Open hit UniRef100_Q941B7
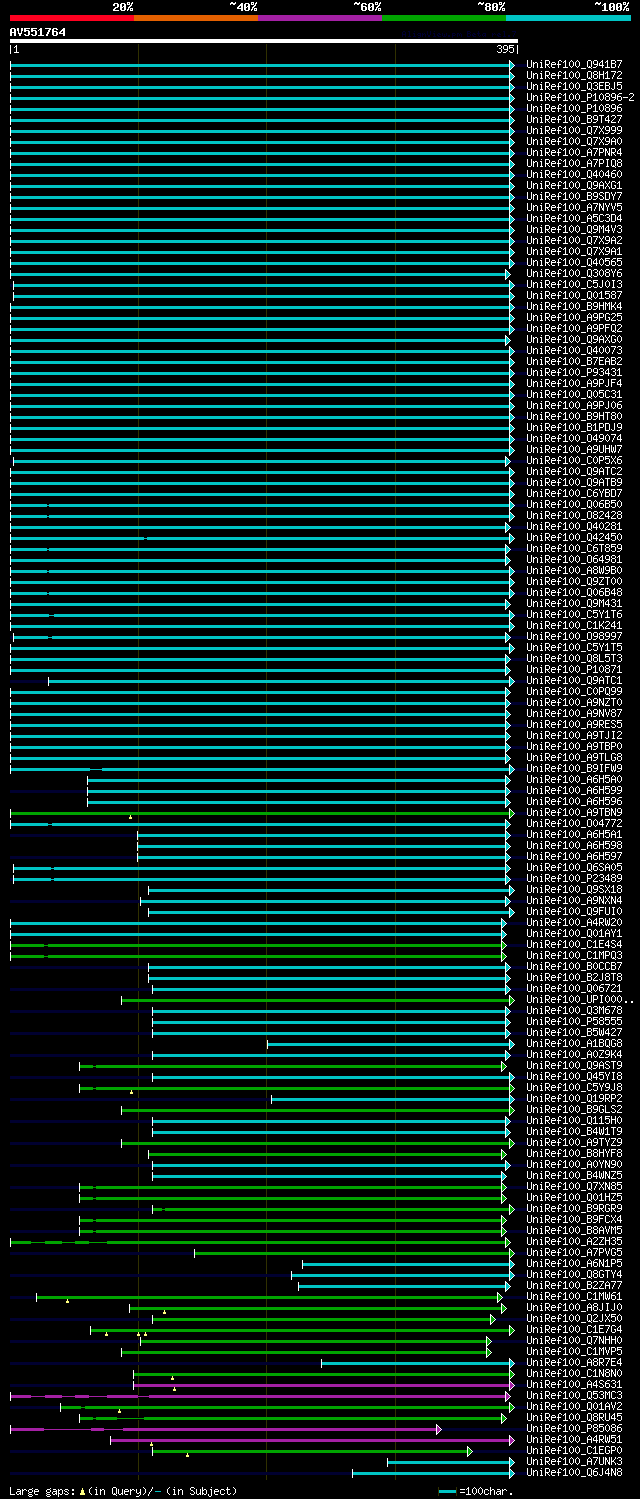The width and height of the screenshot is (640, 1499). (x=574, y=64)
